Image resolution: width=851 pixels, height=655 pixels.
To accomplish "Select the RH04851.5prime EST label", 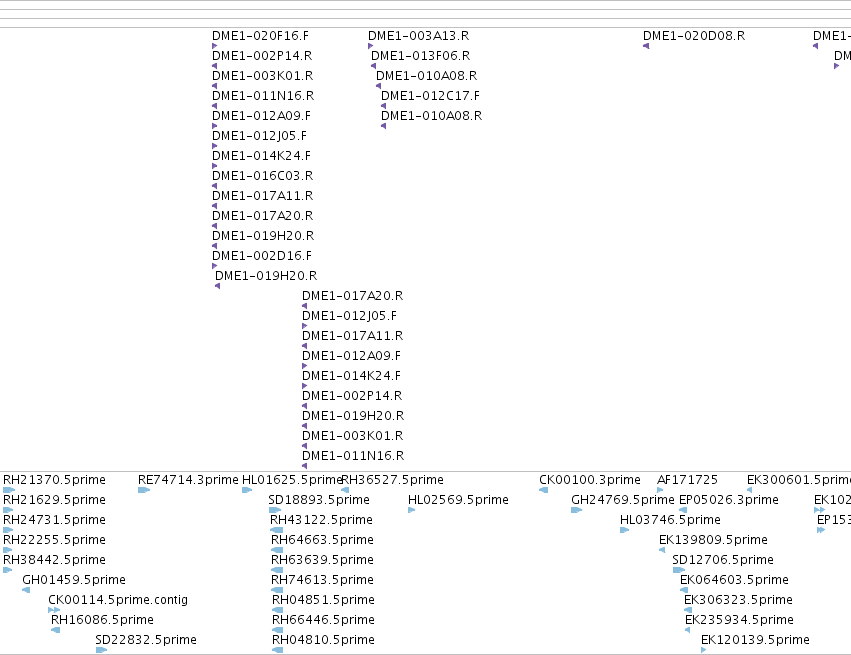I will coord(323,600).
